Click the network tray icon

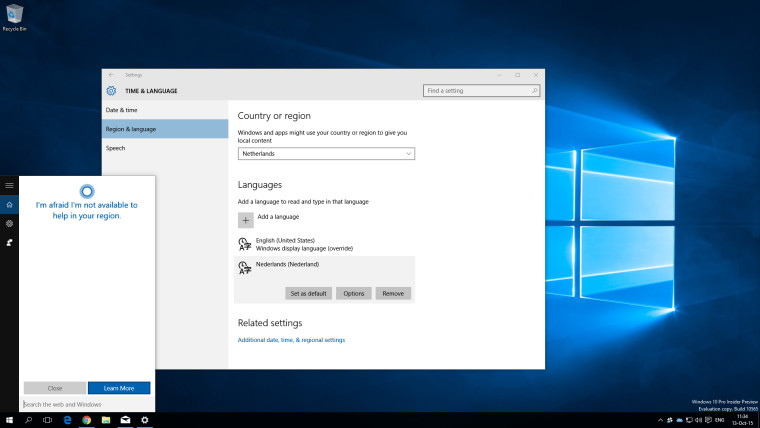[689, 420]
